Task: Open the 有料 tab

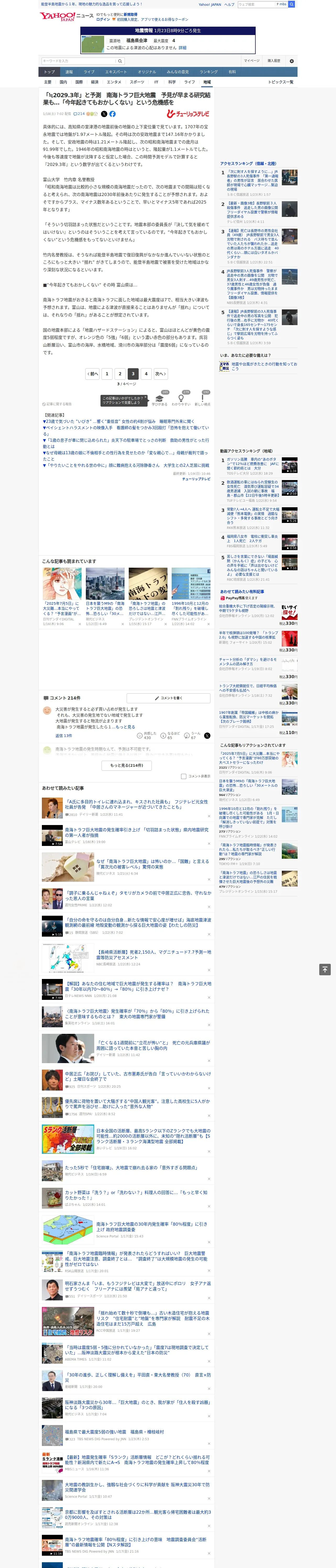Action: 232,72
